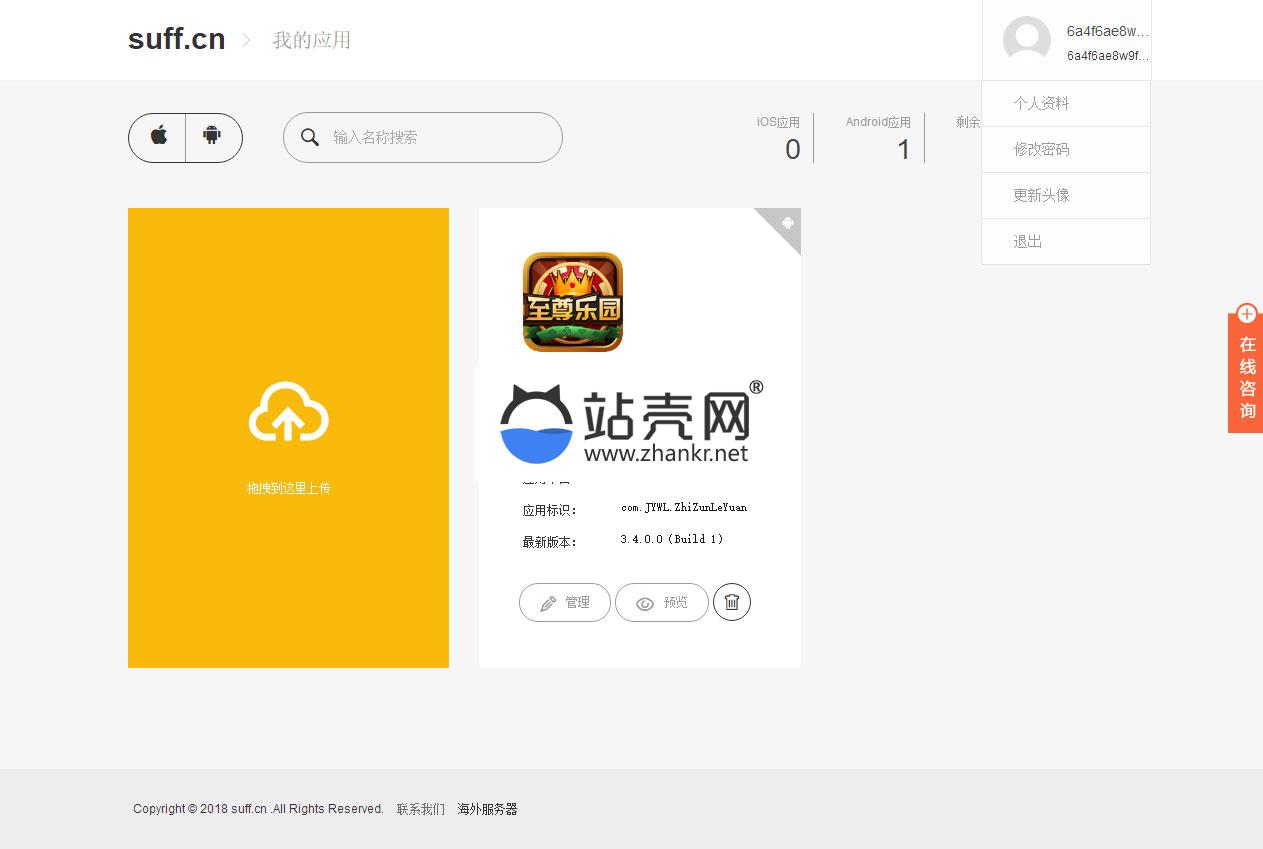
Task: Type in the 输入名称搜索 search field
Action: click(x=440, y=137)
